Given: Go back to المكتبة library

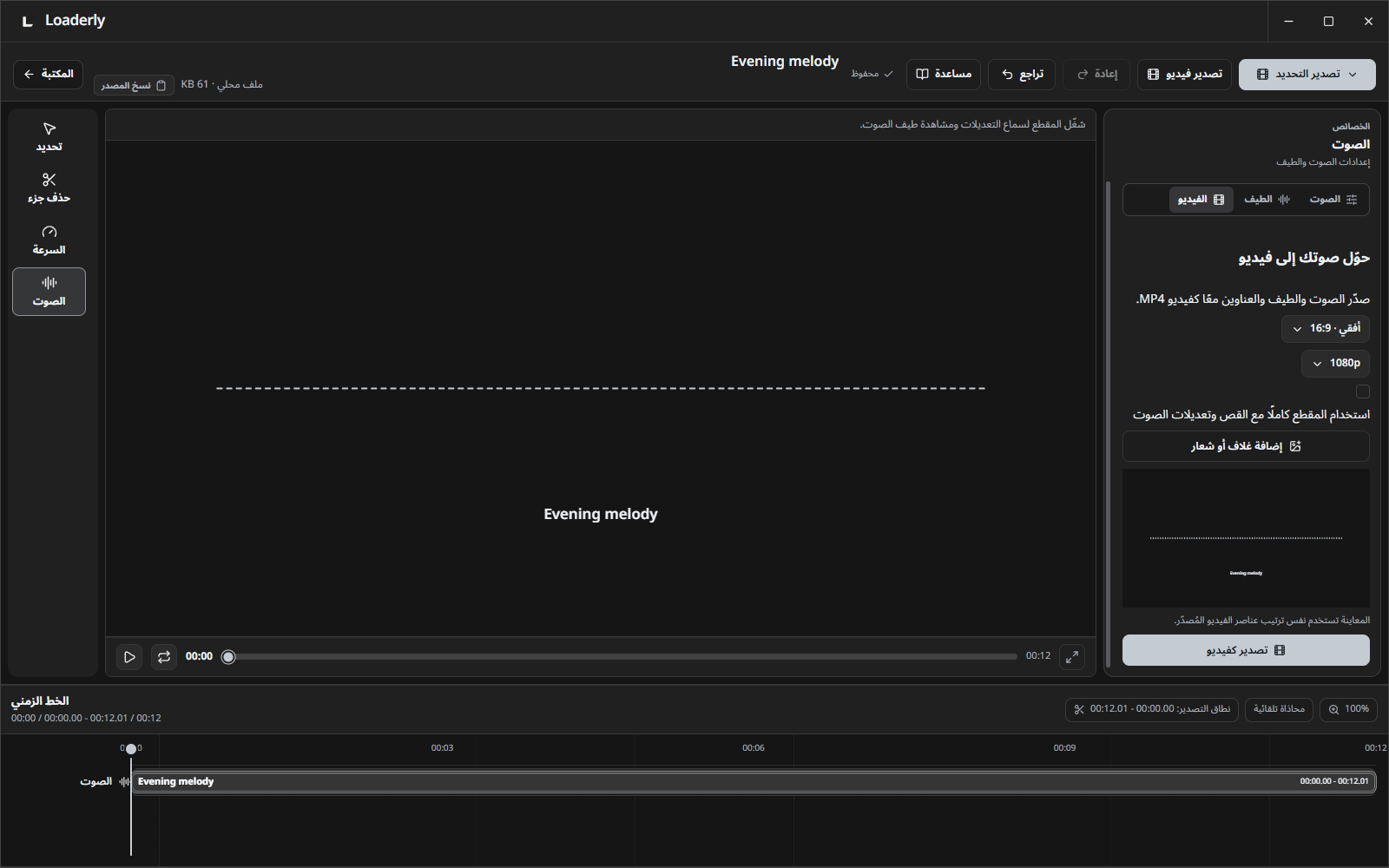Looking at the screenshot, I should click(49, 74).
